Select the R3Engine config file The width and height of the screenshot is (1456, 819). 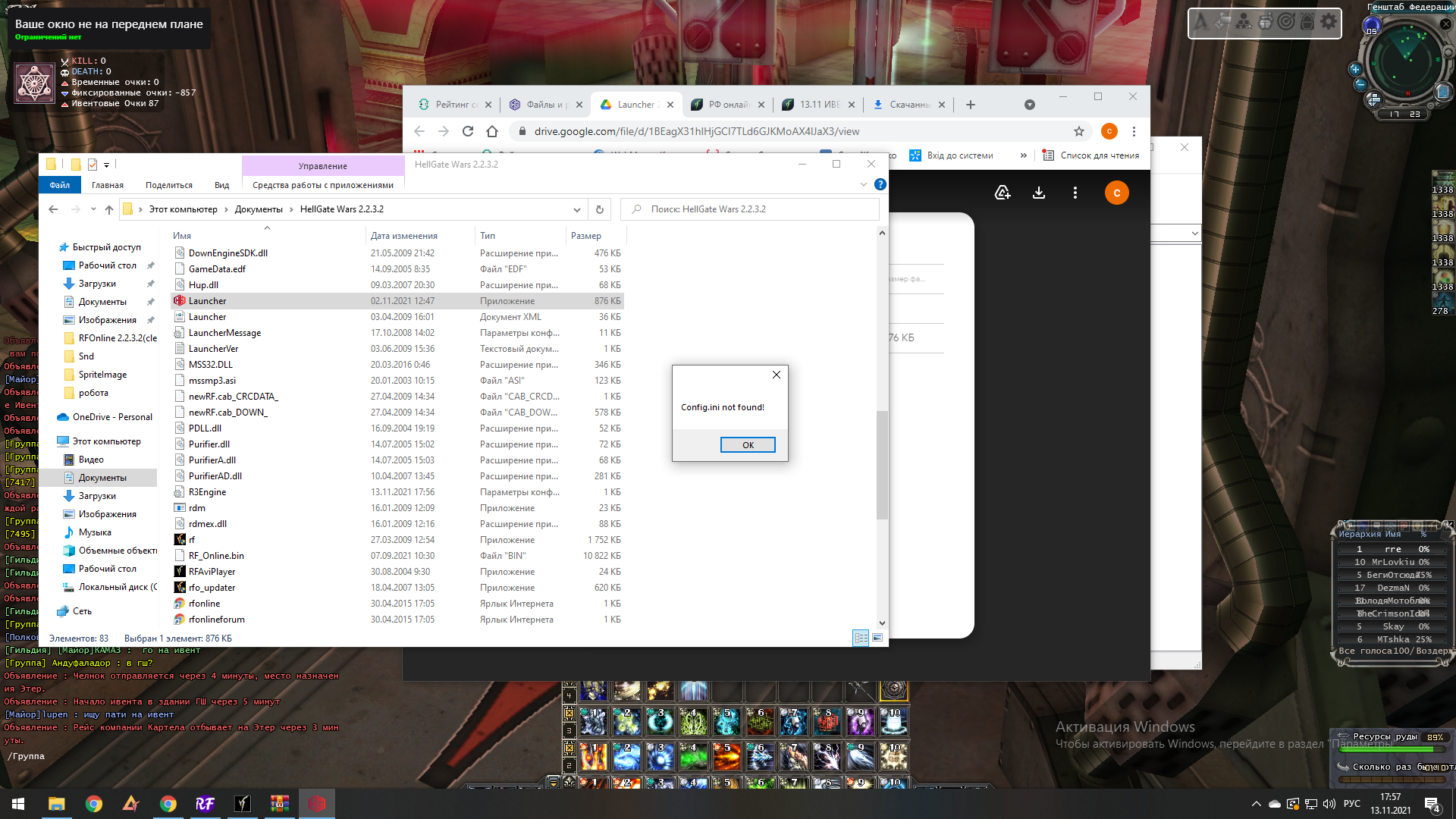pos(397,492)
